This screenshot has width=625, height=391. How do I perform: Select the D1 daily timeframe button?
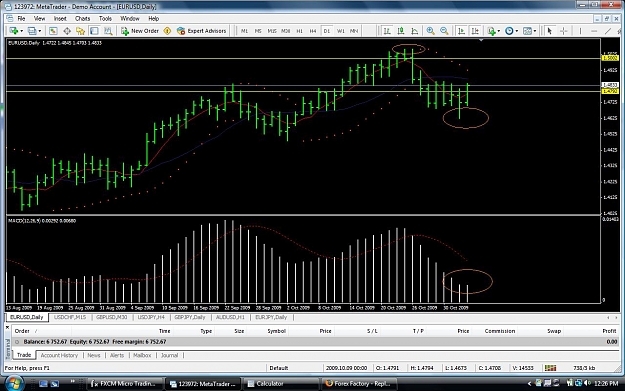coord(326,31)
